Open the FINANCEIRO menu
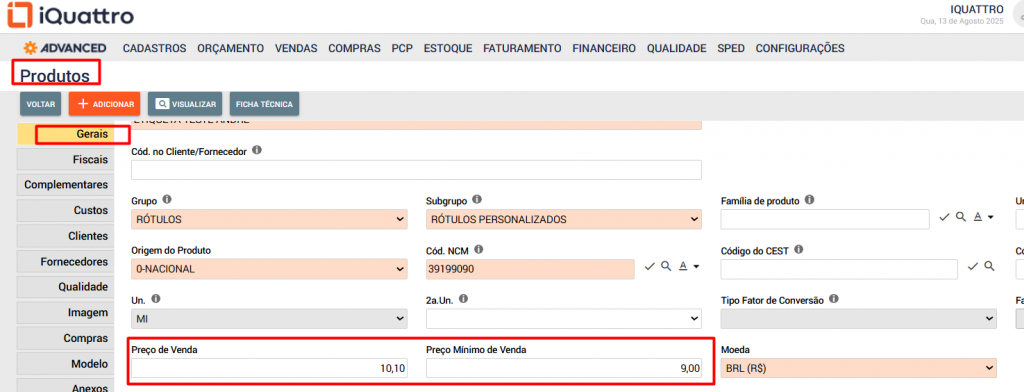The height and width of the screenshot is (392, 1024). click(604, 48)
